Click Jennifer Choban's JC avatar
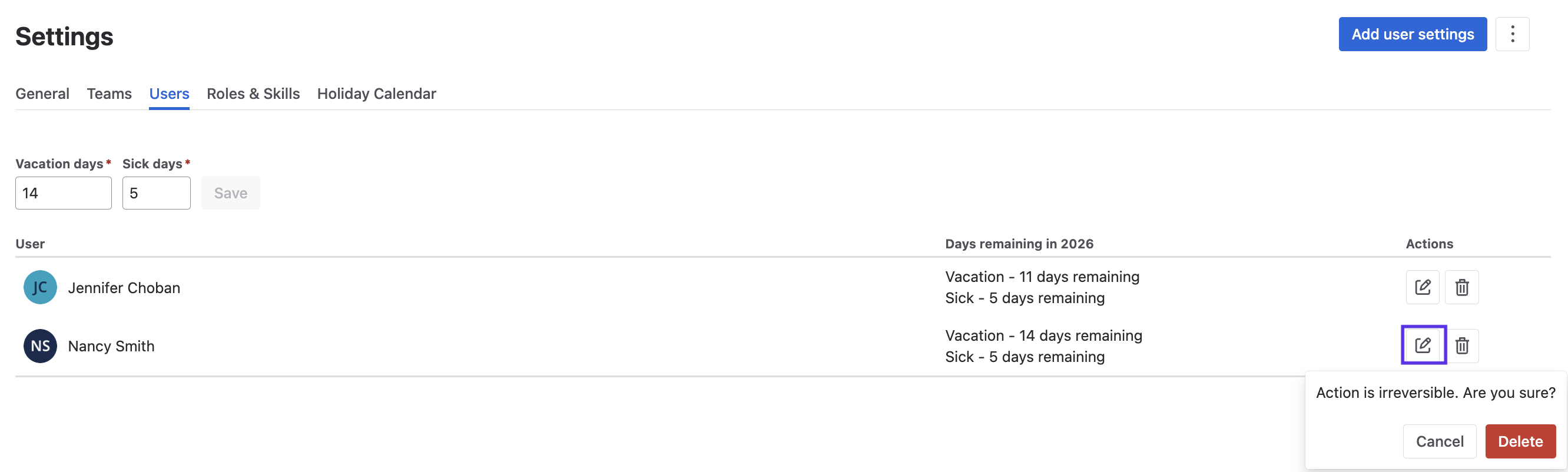 coord(40,287)
